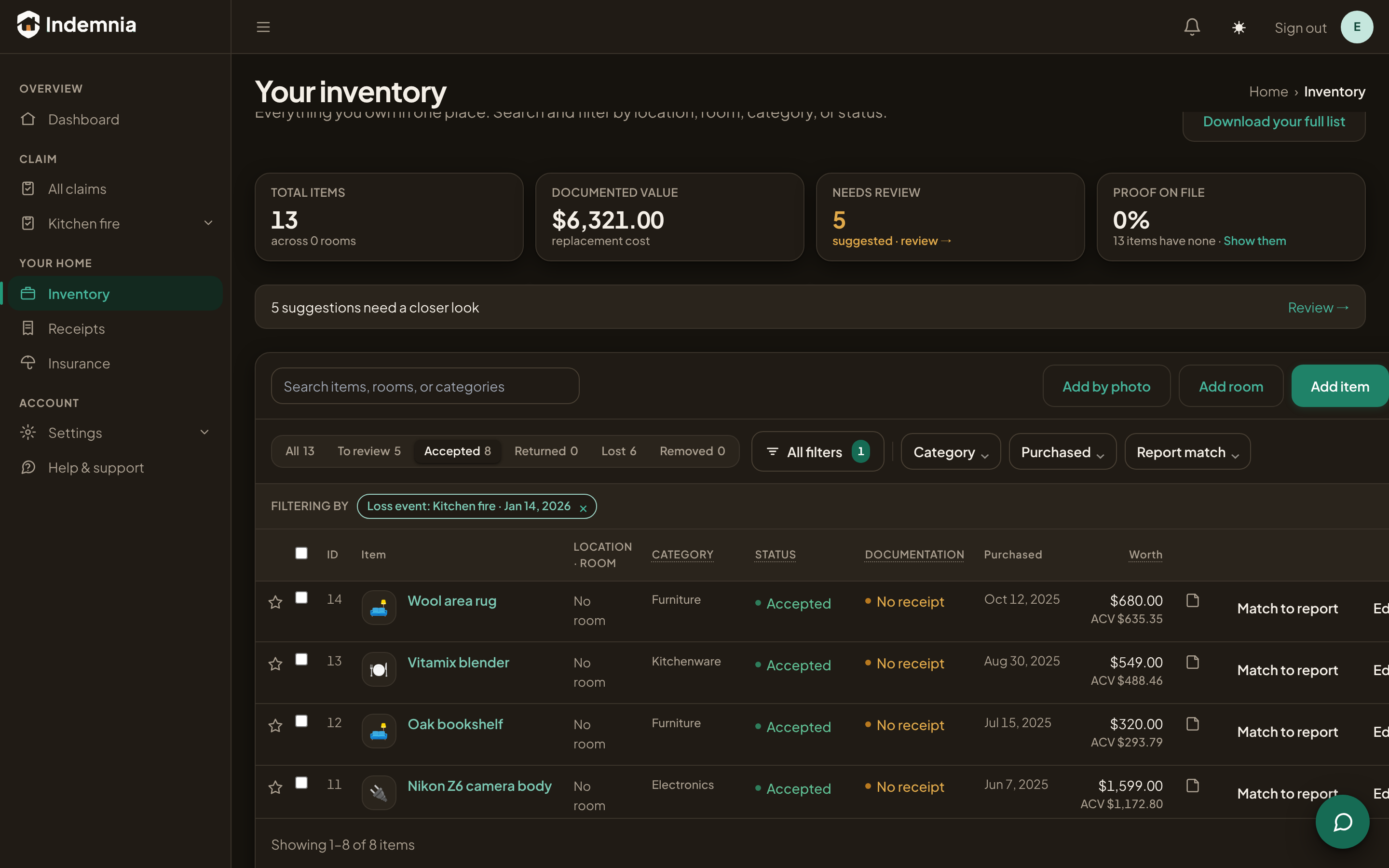Viewport: 1389px width, 868px height.
Task: Open the Report match dropdown
Action: click(1187, 452)
